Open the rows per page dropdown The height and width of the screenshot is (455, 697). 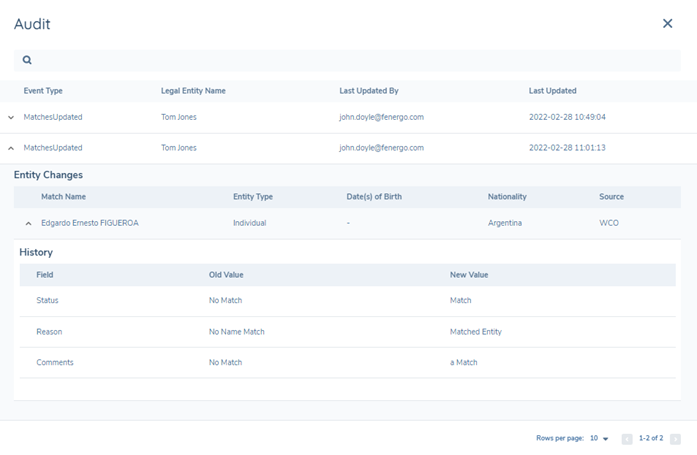pyautogui.click(x=600, y=439)
